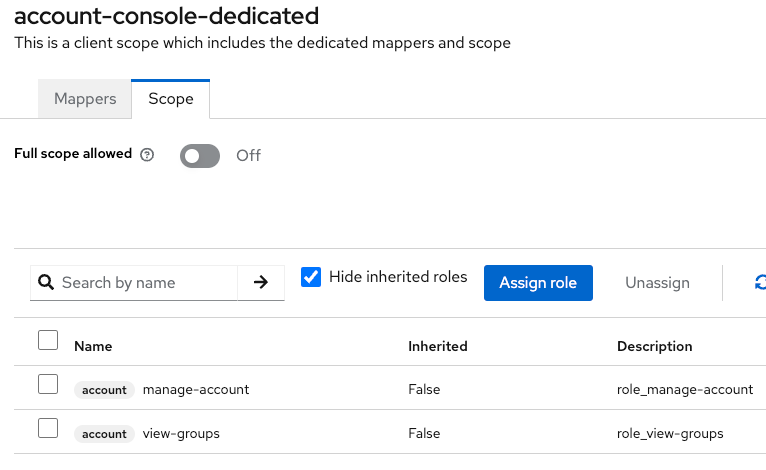Switch to the Mappers tab
The height and width of the screenshot is (470, 766).
[x=85, y=99]
